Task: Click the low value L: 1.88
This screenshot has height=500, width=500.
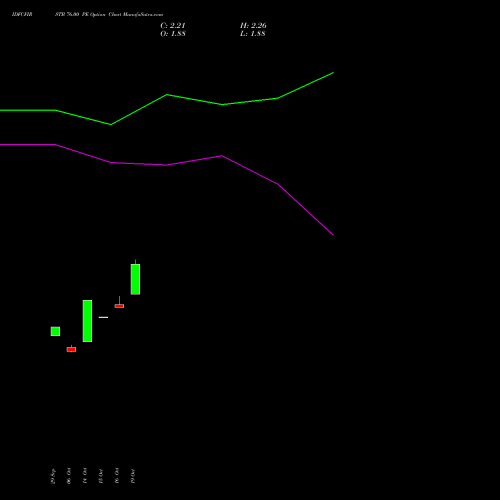Action: click(x=253, y=34)
